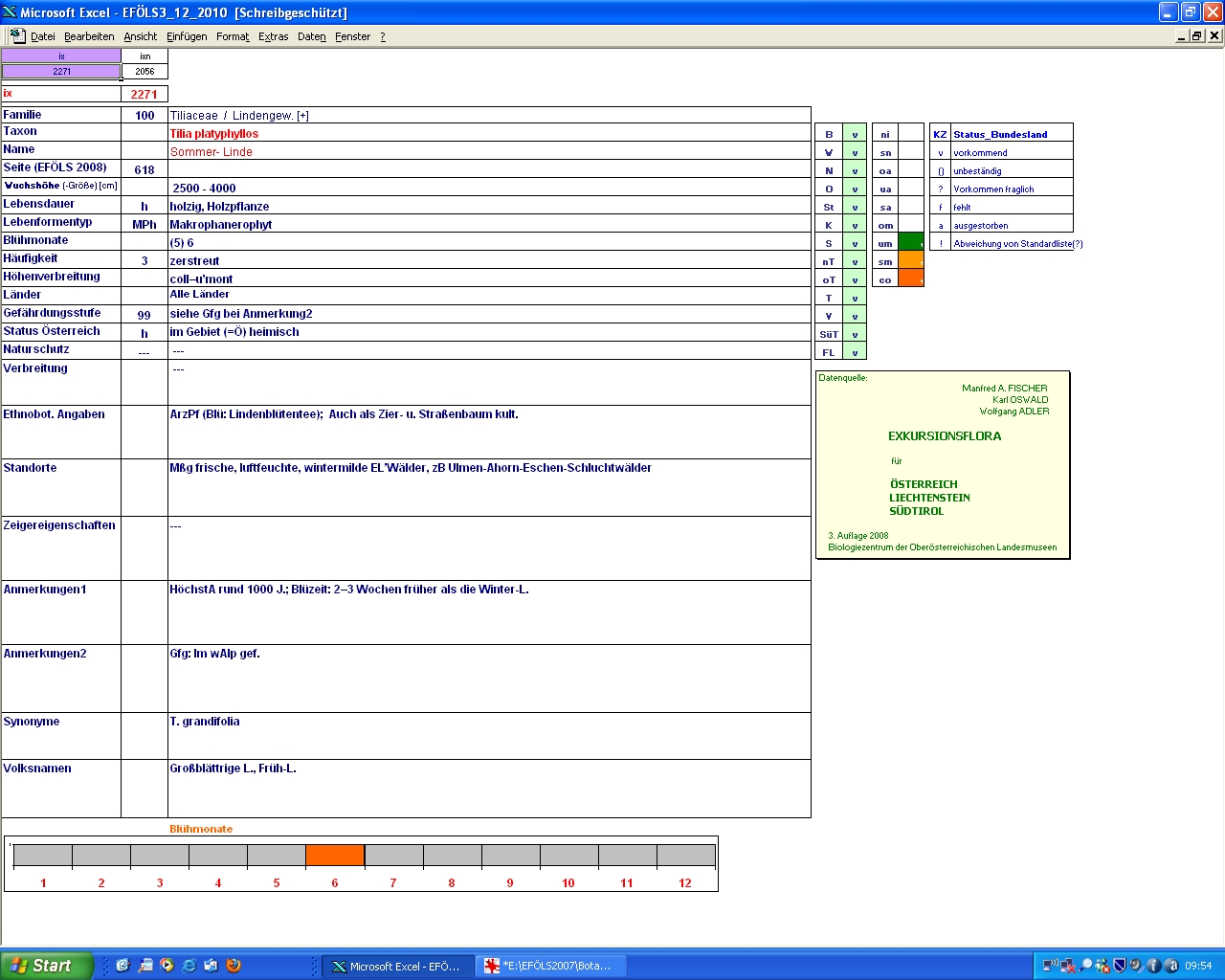Open the ? help menu
The image size is (1225, 980).
[x=383, y=36]
